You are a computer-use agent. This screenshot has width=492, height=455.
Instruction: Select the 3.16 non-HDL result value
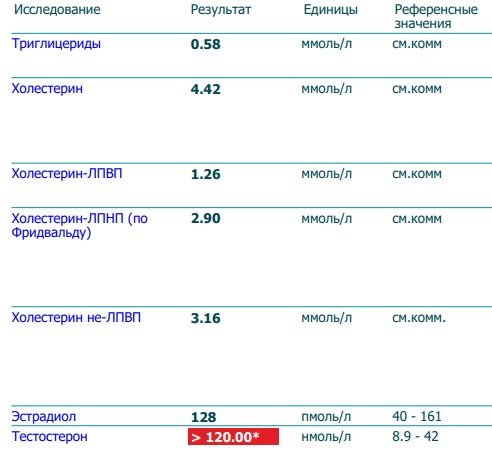pyautogui.click(x=206, y=318)
